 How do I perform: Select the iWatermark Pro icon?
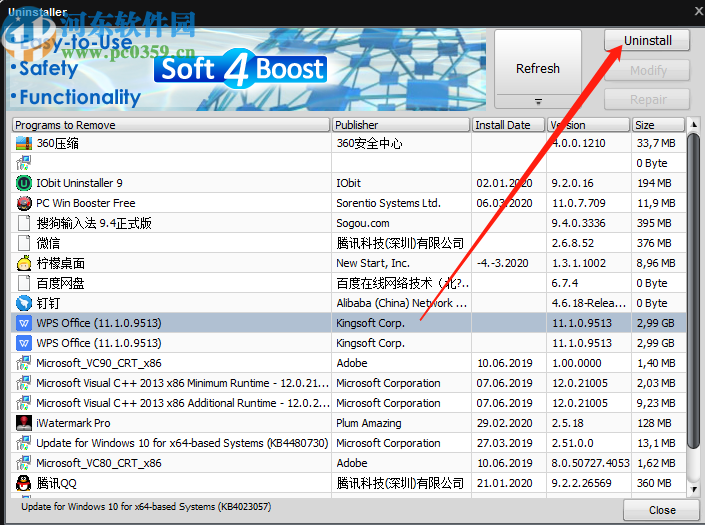[x=24, y=423]
